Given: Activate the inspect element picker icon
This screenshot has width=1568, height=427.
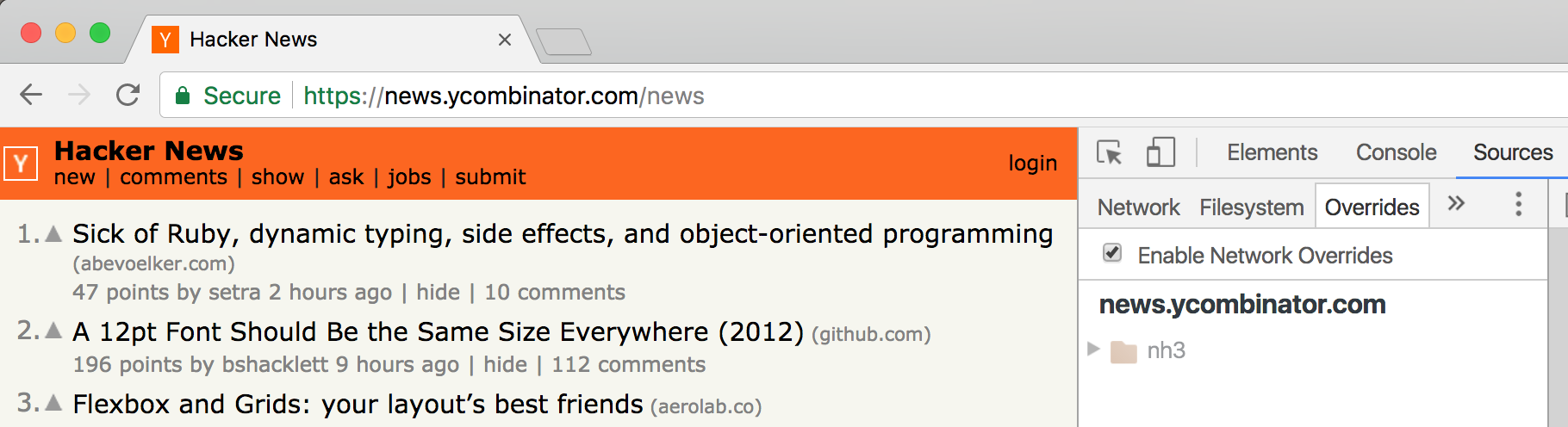Looking at the screenshot, I should click(x=1109, y=152).
